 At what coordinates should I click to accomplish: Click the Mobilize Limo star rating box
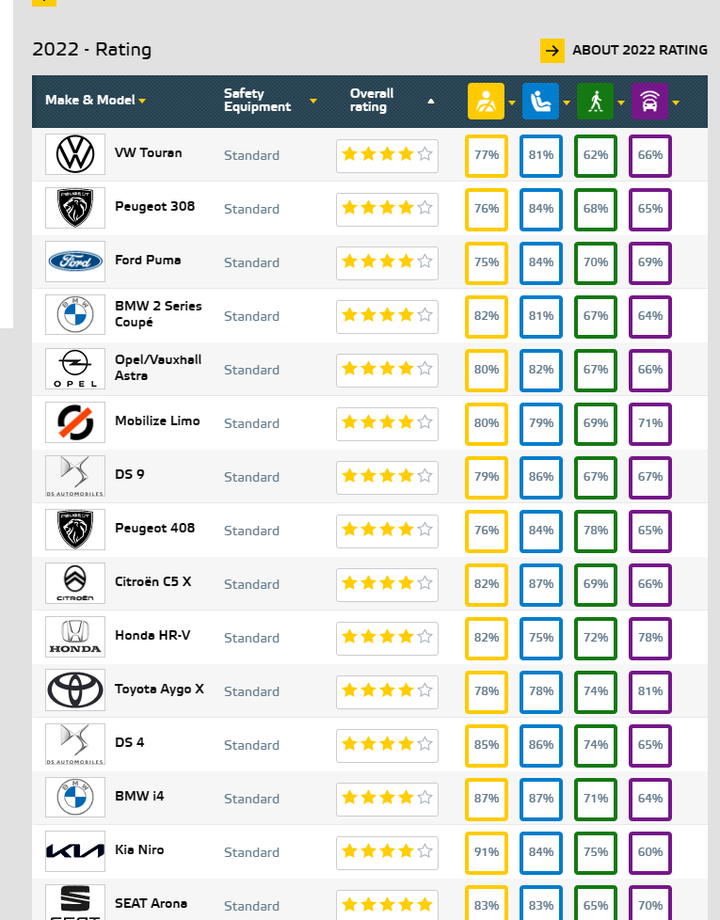(387, 422)
